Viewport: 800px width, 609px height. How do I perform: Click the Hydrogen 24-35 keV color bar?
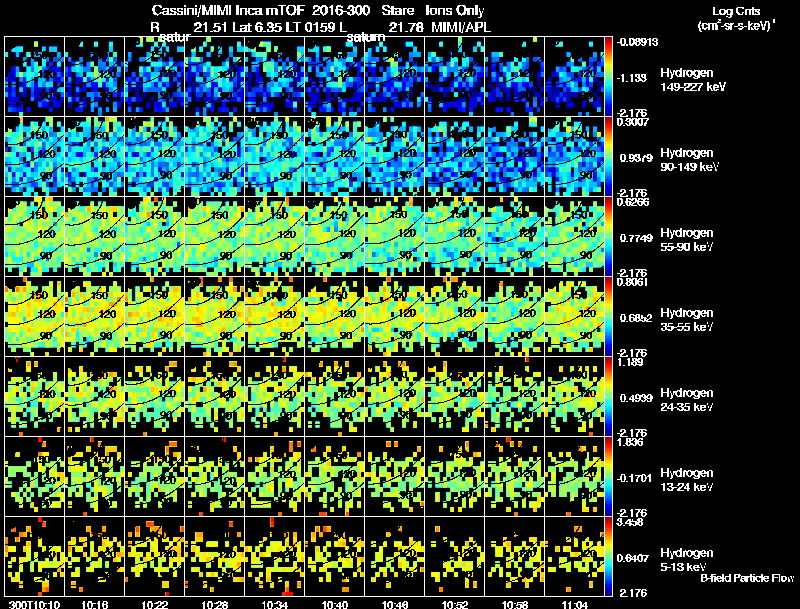pyautogui.click(x=608, y=396)
